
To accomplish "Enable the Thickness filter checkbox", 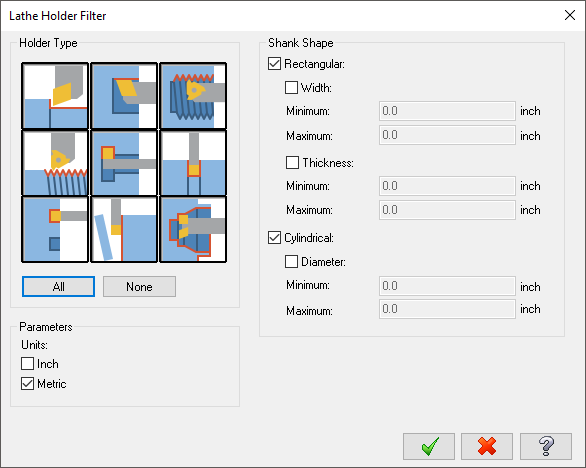I will point(292,163).
